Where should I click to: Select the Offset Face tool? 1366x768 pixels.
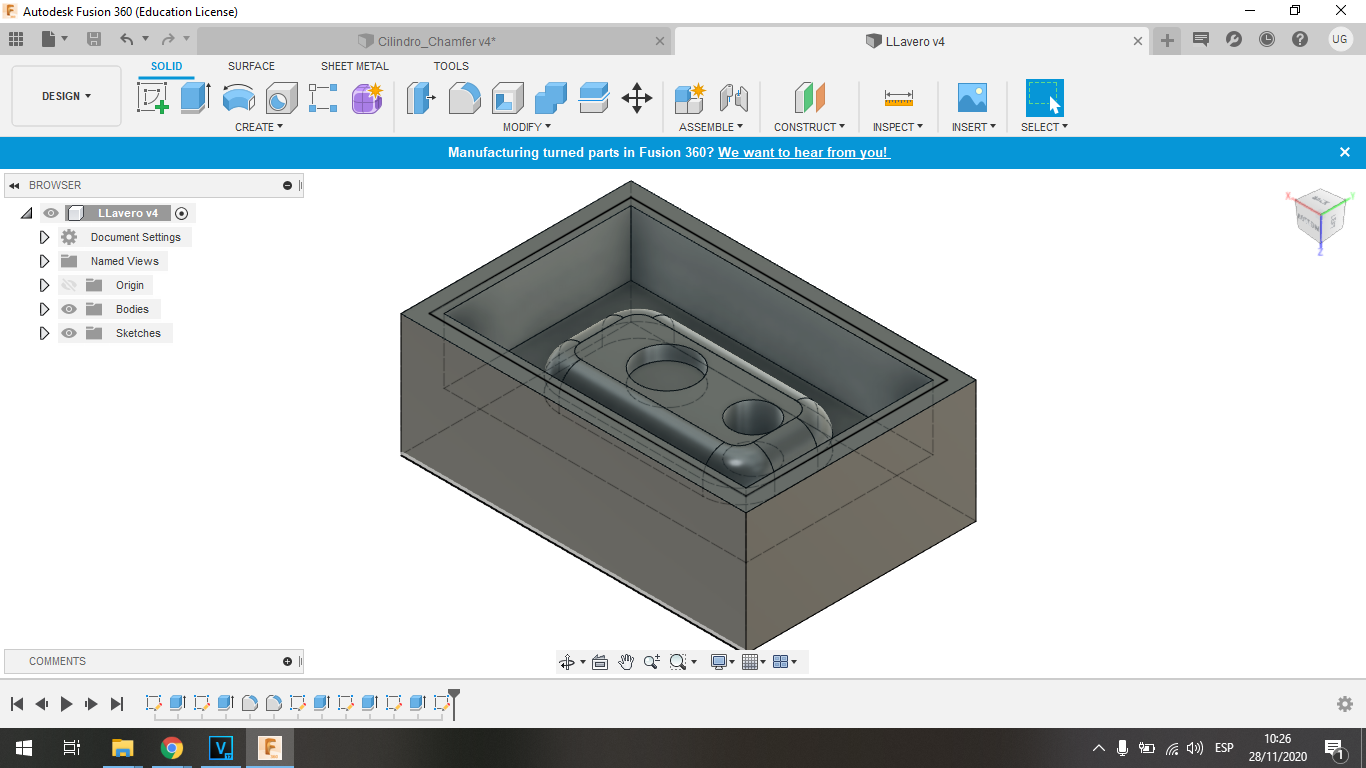[594, 98]
